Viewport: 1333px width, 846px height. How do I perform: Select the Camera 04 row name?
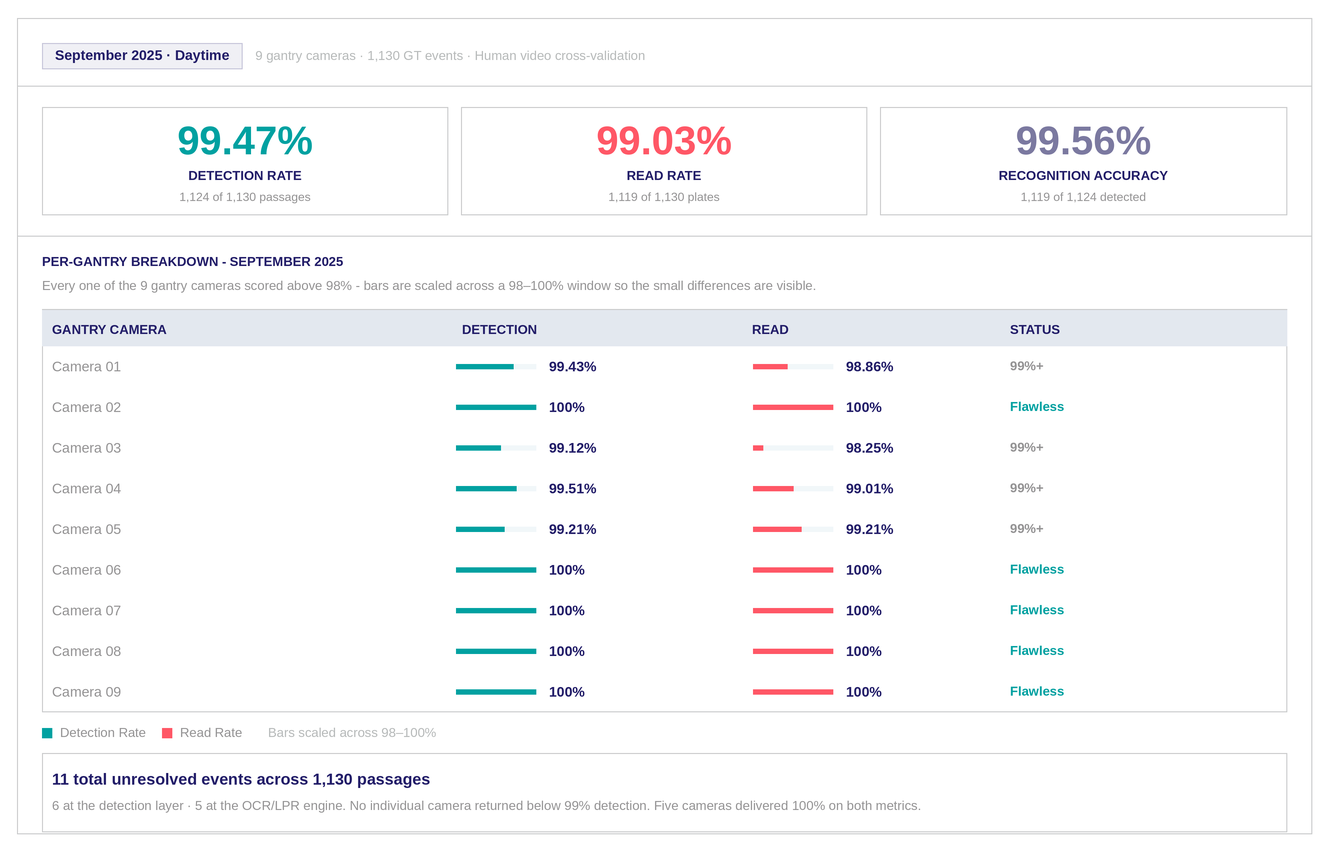[x=86, y=489]
